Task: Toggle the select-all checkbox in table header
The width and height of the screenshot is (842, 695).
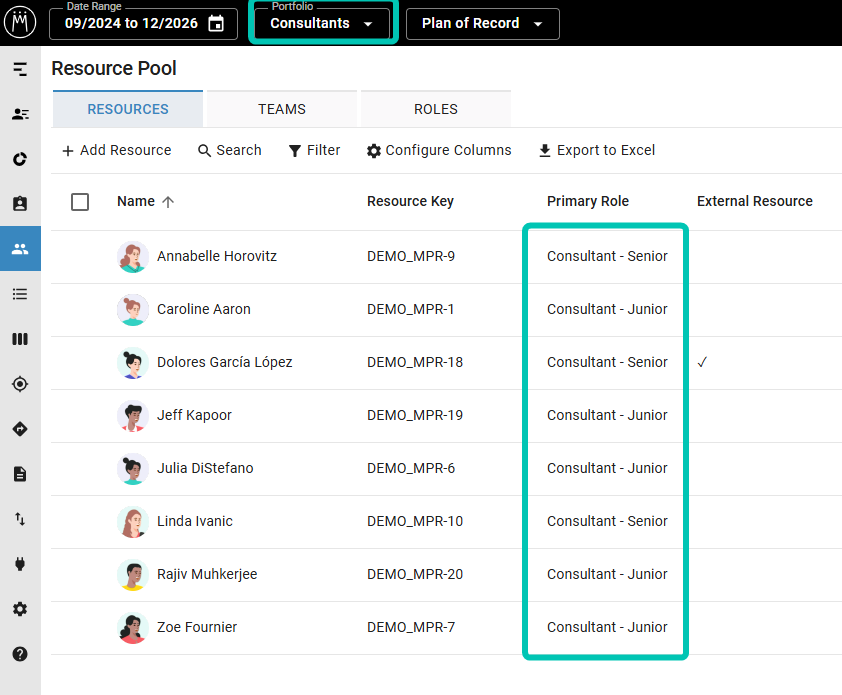Action: click(x=80, y=202)
